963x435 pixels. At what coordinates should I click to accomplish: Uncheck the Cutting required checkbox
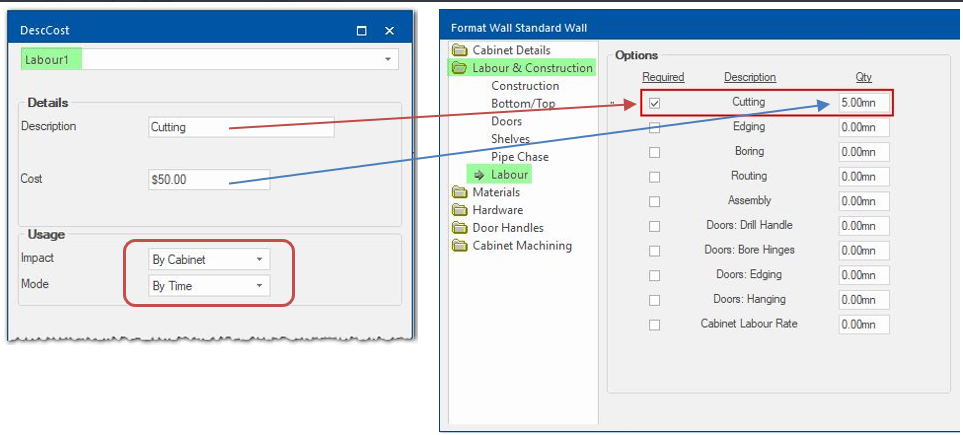point(654,103)
